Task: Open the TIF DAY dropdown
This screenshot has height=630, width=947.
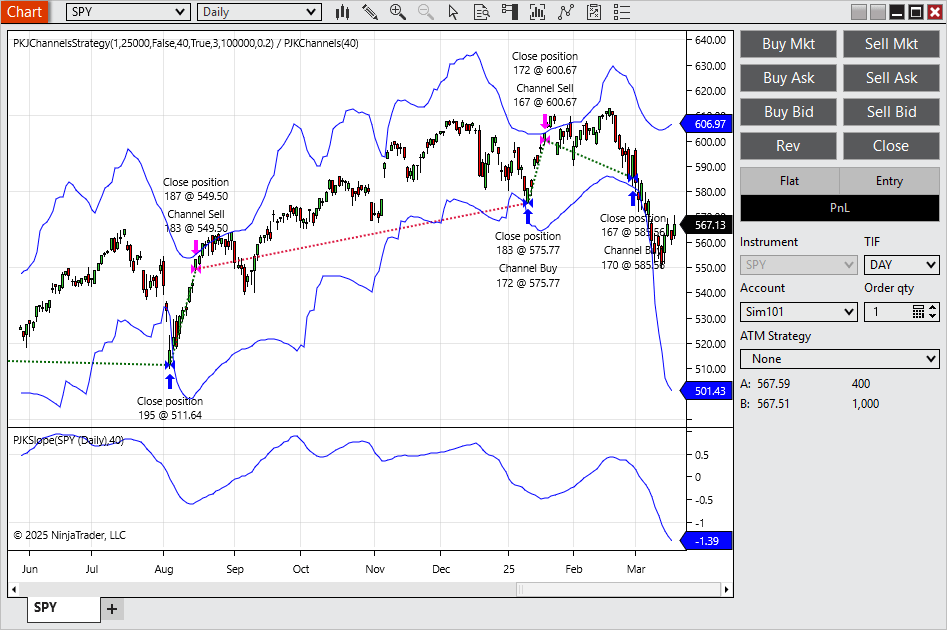Action: pyautogui.click(x=901, y=265)
